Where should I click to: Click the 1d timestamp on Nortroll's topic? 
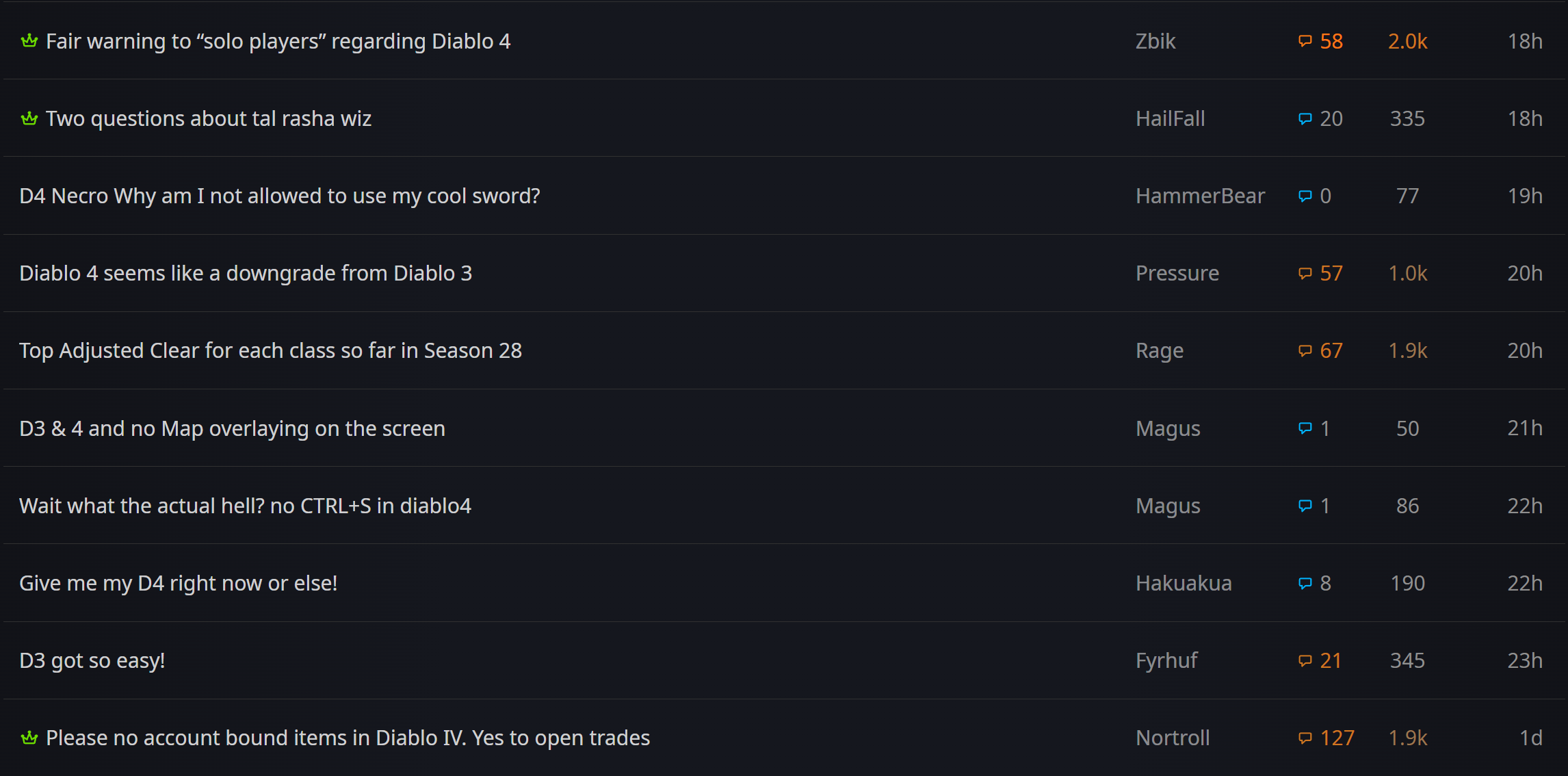pyautogui.click(x=1530, y=738)
